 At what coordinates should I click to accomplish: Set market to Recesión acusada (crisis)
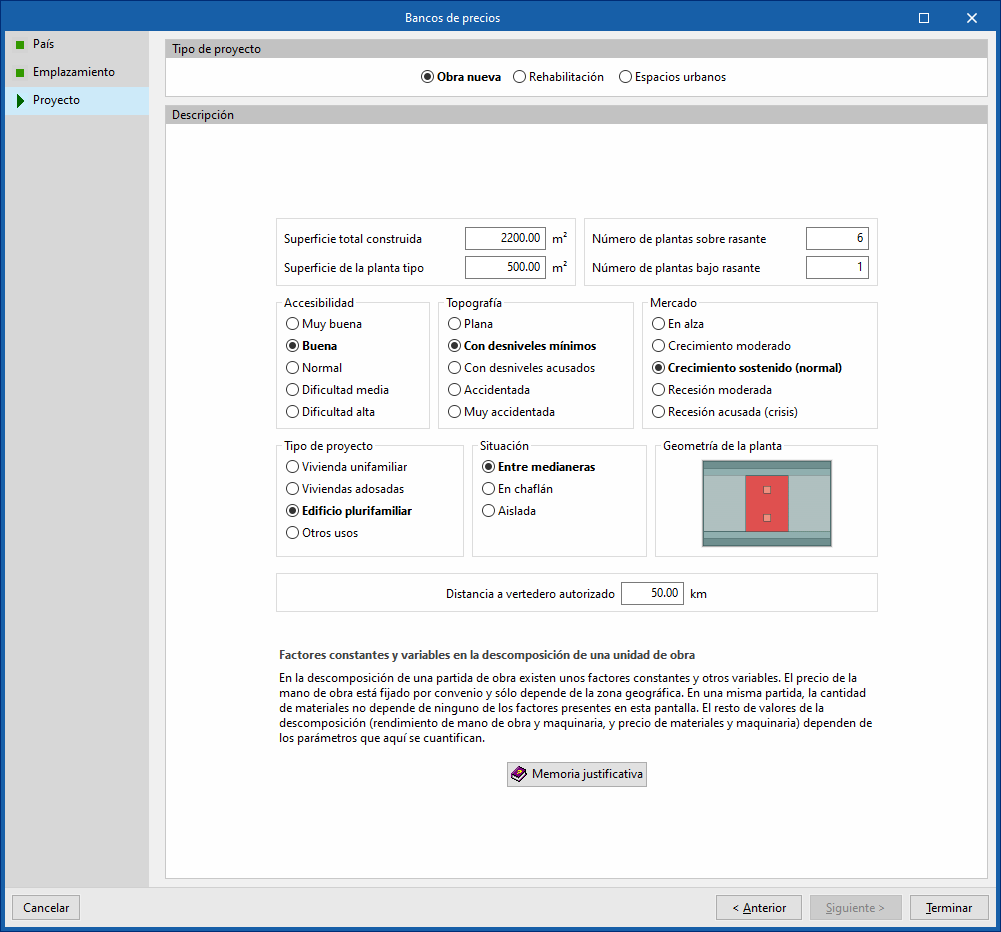[725, 412]
